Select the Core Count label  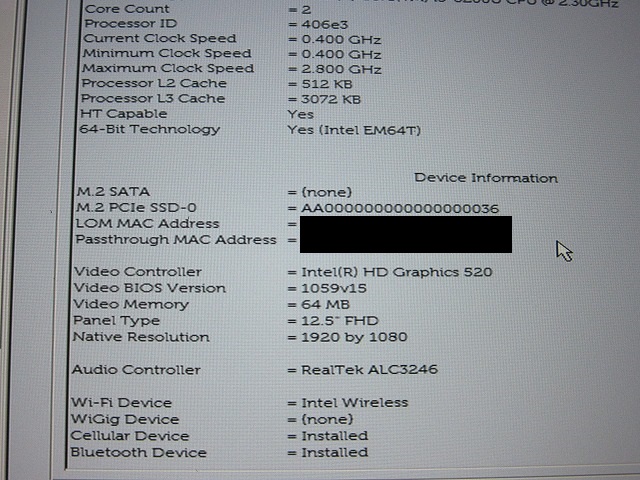(x=127, y=9)
